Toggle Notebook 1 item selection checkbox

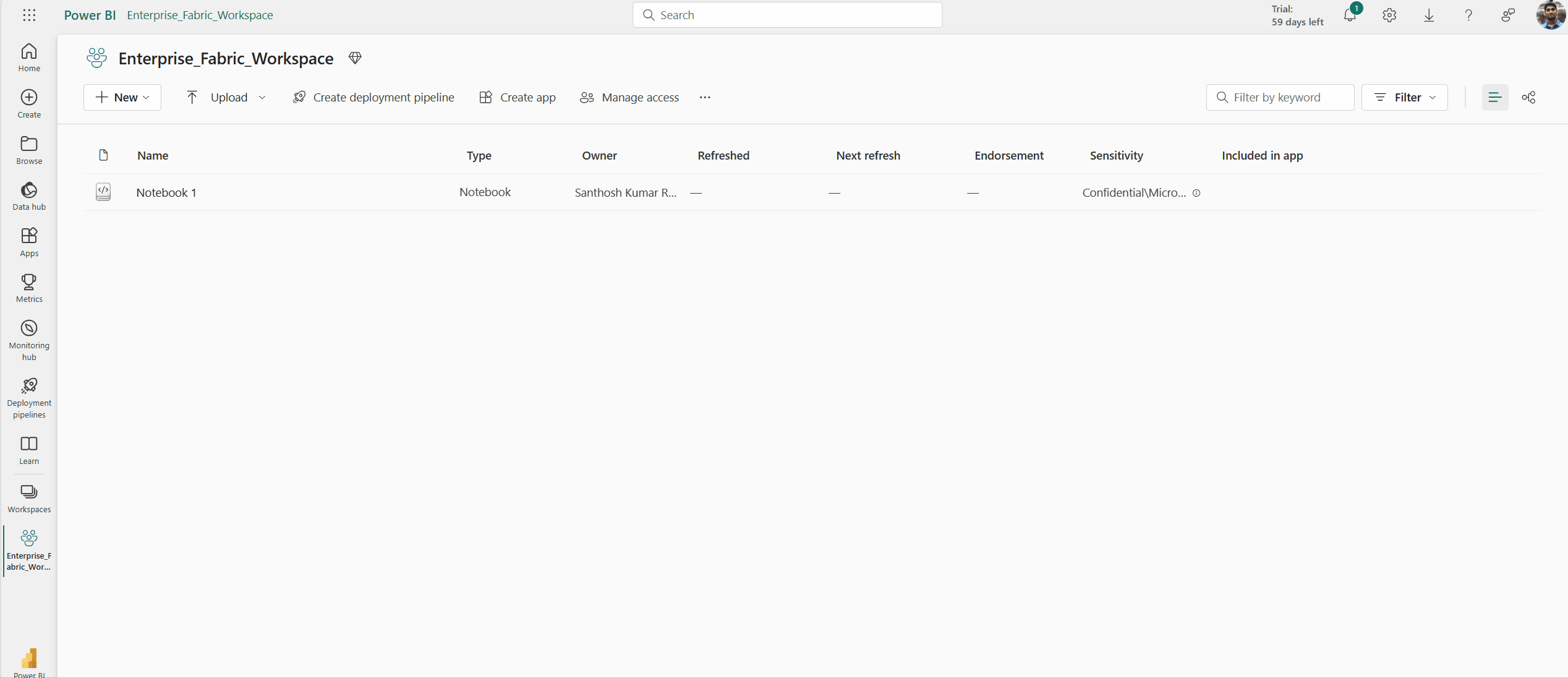tap(104, 192)
